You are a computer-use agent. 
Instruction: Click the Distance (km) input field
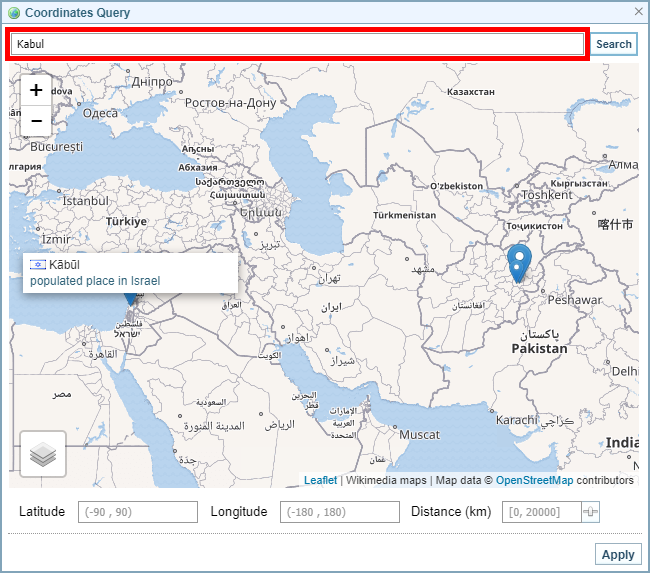point(527,512)
